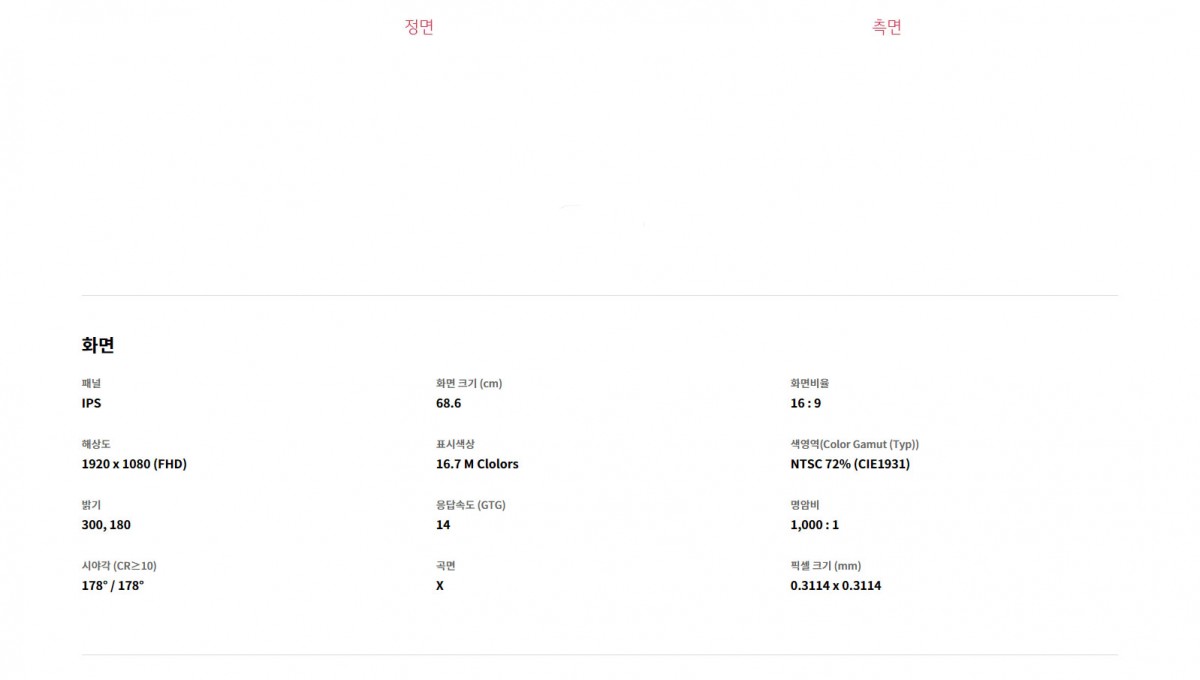The width and height of the screenshot is (1200, 680).
Task: Click the 화면 section heading
Action: click(98, 345)
